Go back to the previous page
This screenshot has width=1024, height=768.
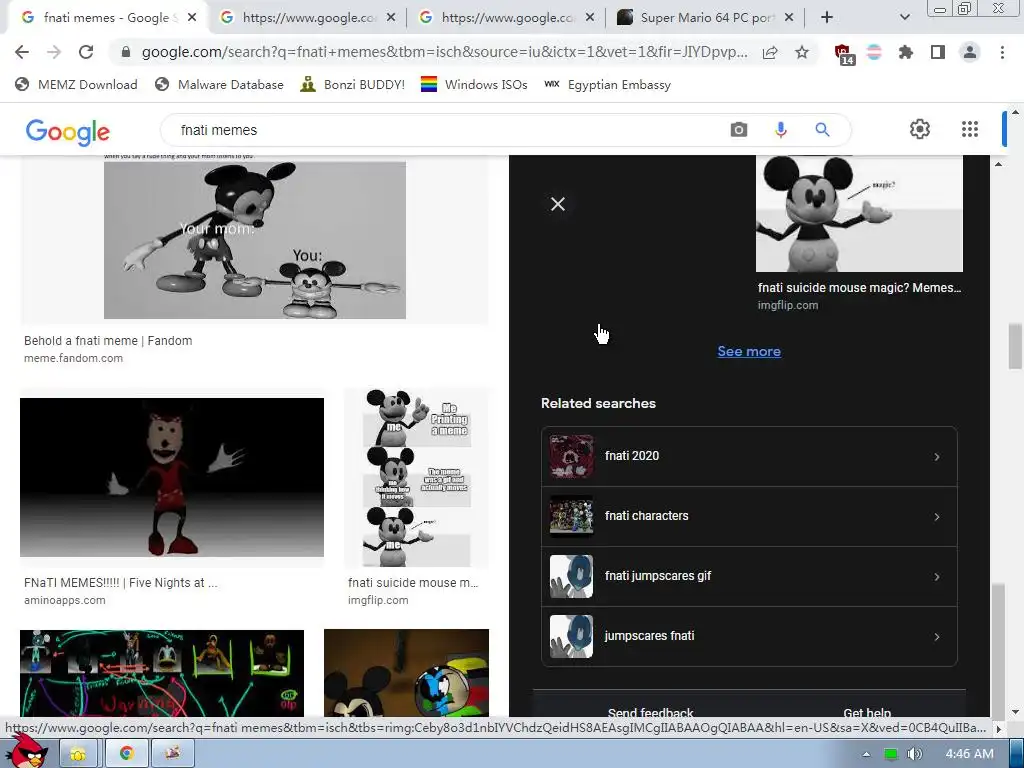point(22,52)
